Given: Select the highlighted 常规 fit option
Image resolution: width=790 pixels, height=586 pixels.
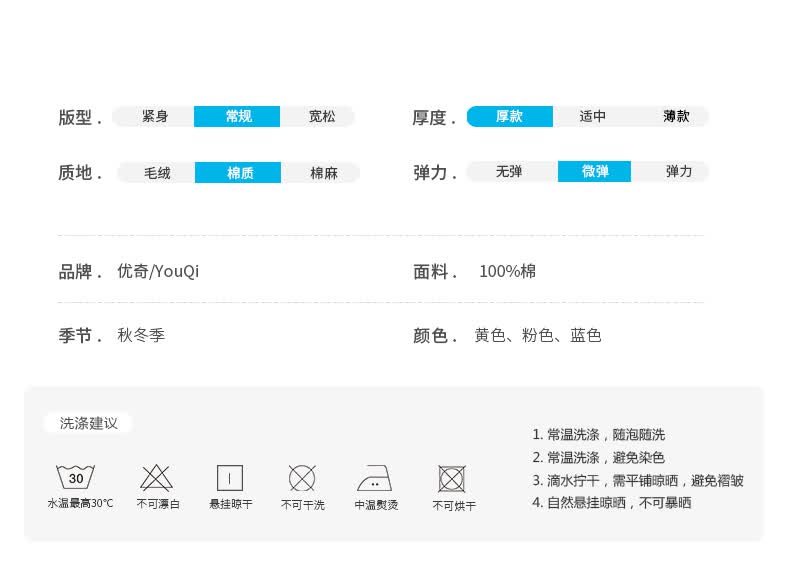Looking at the screenshot, I should pos(237,116).
